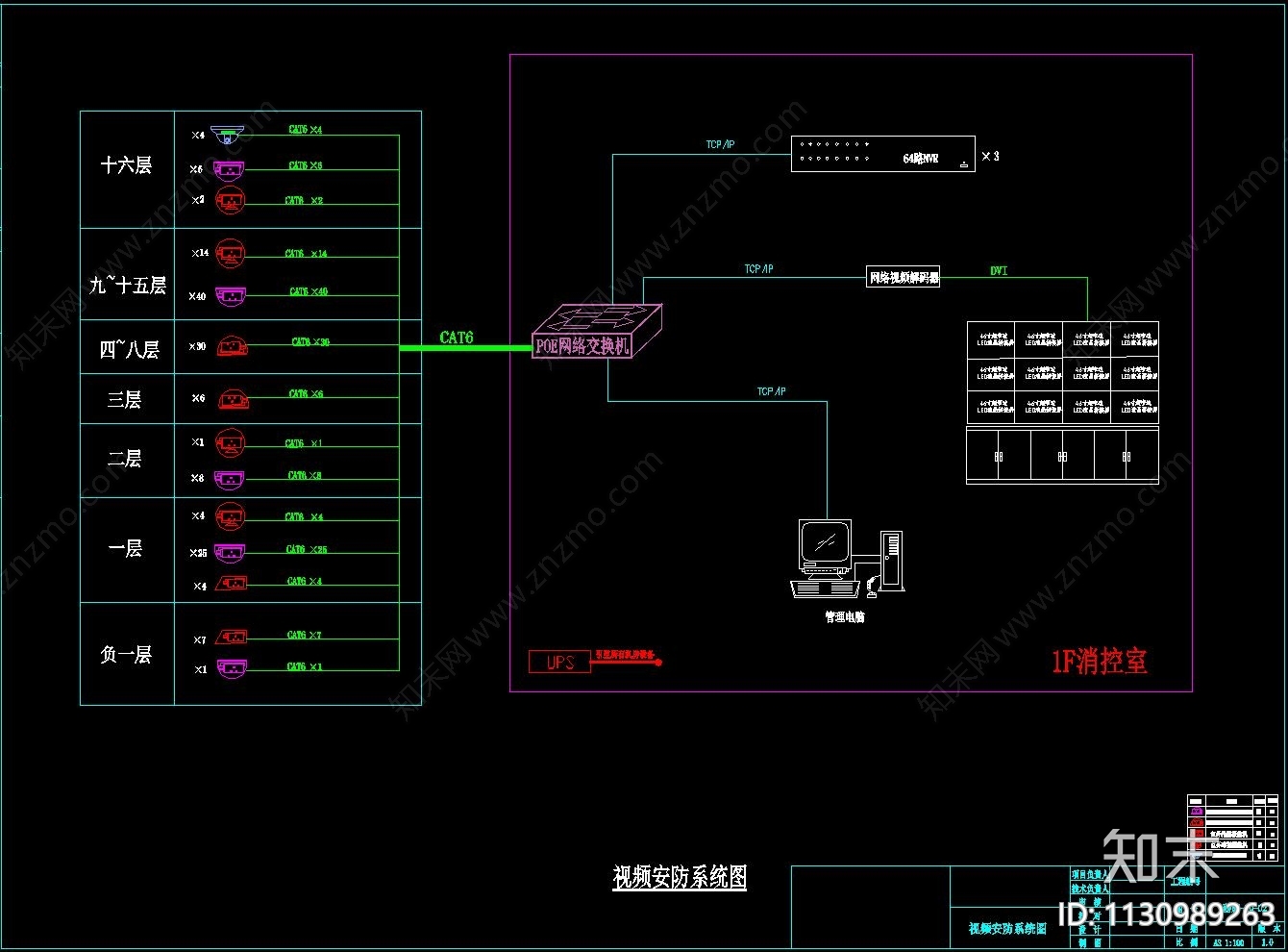Click 视频安防系统图 in the title block
Viewport: 1288px width, 952px height.
click(1007, 928)
